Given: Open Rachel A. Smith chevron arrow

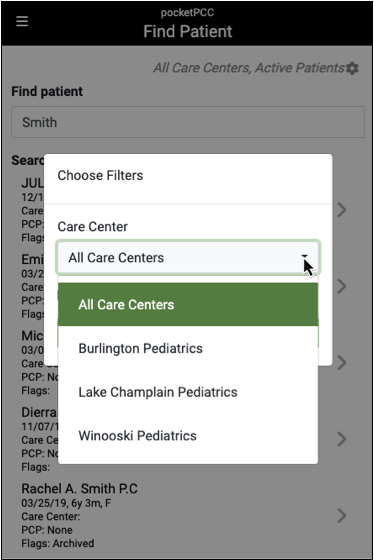Looking at the screenshot, I should click(342, 515).
